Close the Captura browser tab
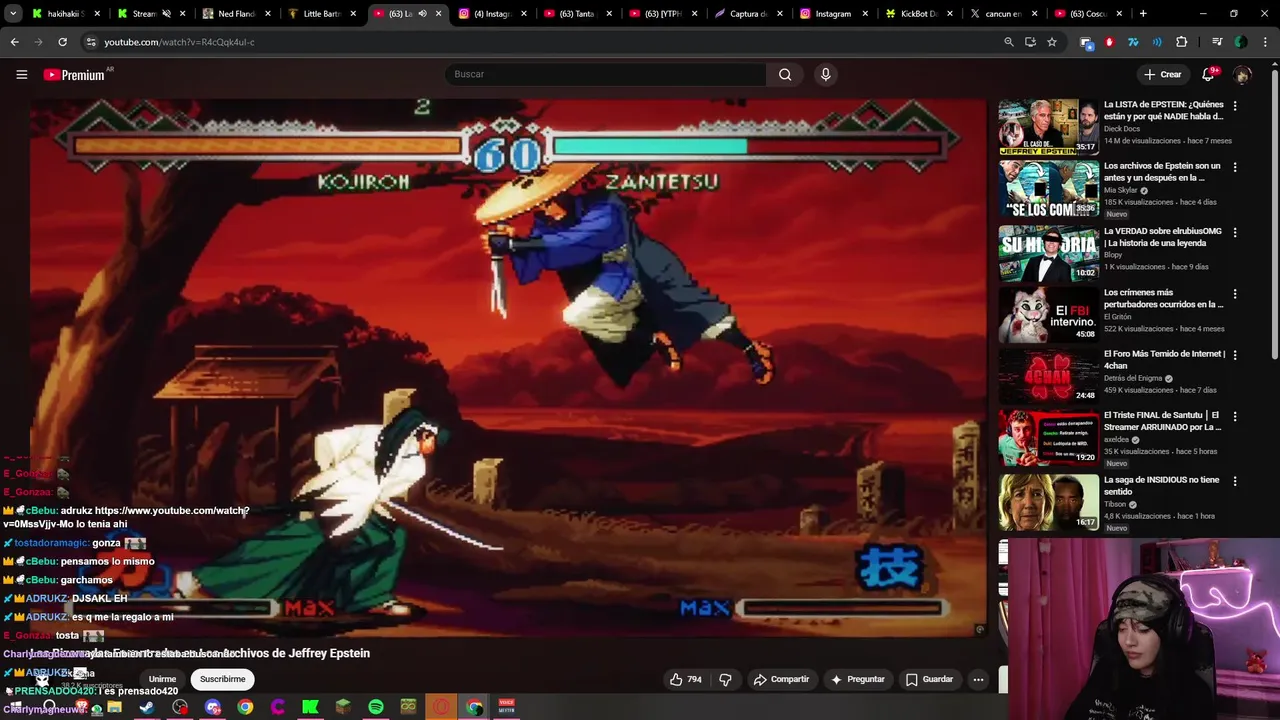The image size is (1280, 720). click(x=779, y=14)
